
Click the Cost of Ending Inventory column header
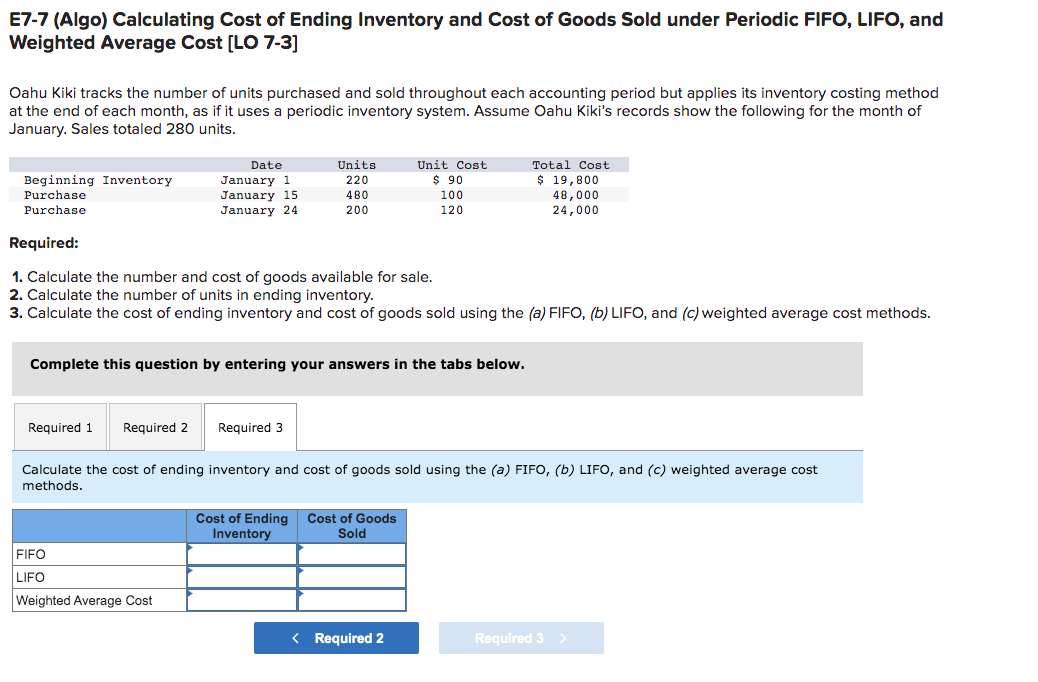pyautogui.click(x=241, y=525)
